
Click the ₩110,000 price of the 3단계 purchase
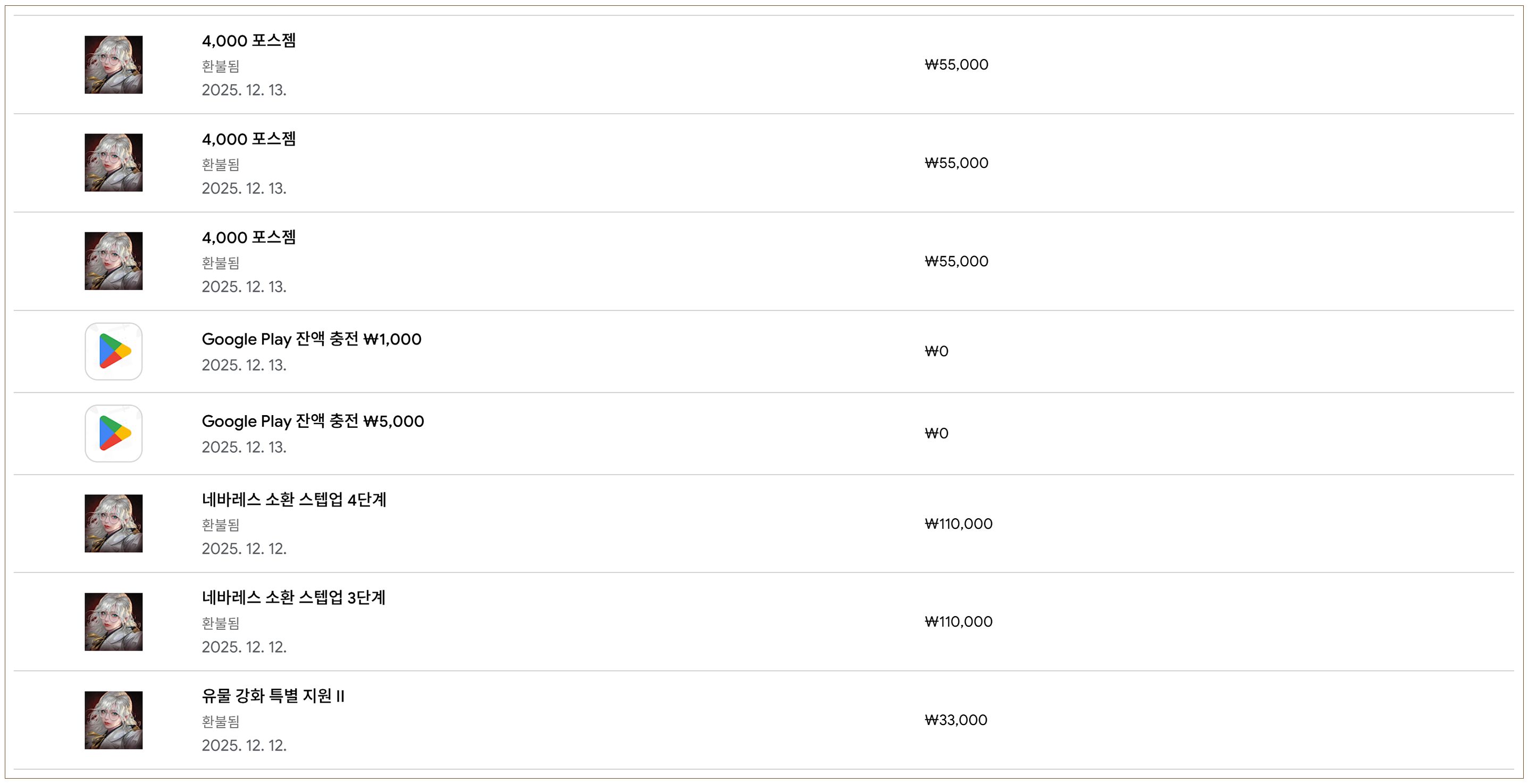(958, 621)
